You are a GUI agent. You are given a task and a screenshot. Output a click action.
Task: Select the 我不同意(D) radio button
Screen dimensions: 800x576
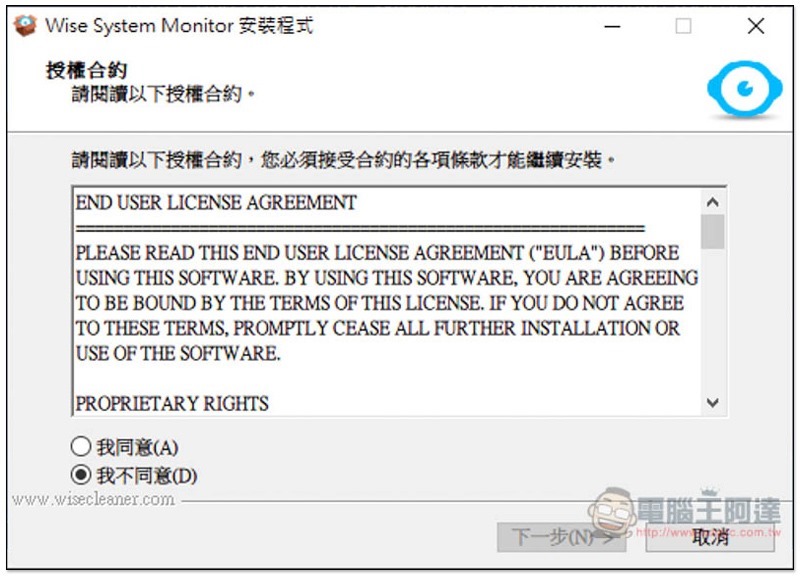tap(81, 474)
